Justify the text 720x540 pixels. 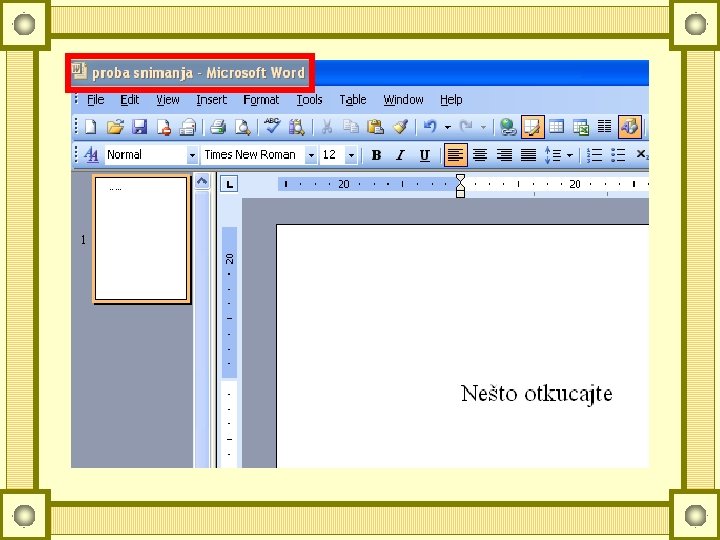click(x=529, y=155)
